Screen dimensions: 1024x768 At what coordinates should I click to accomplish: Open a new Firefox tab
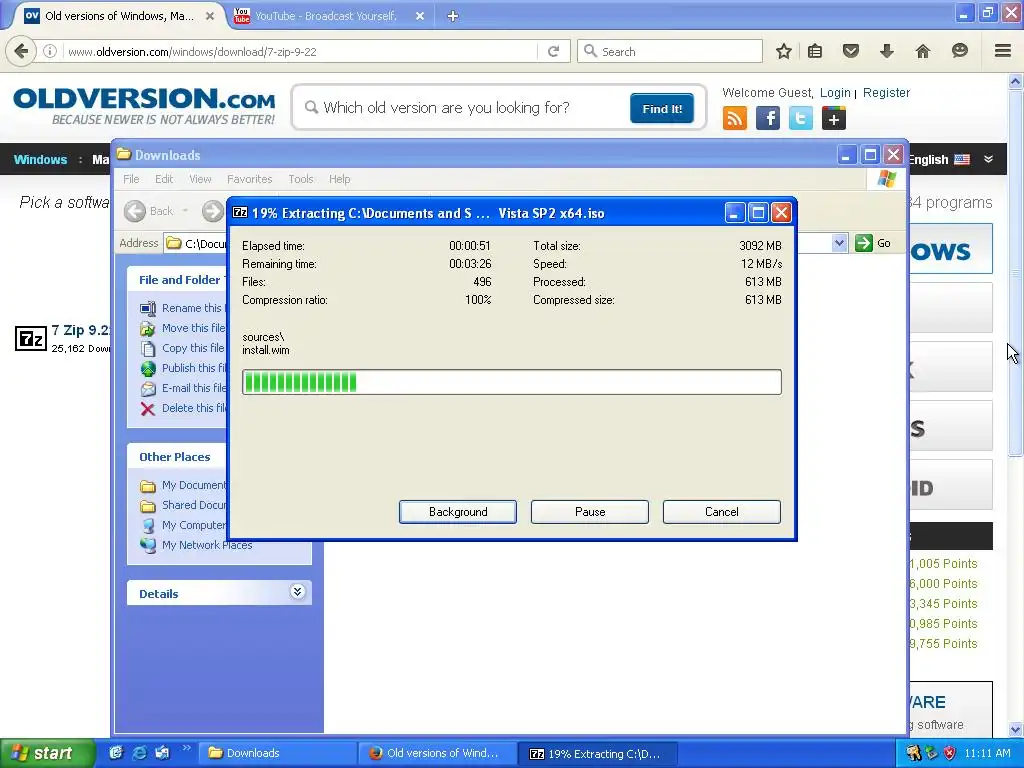(453, 16)
